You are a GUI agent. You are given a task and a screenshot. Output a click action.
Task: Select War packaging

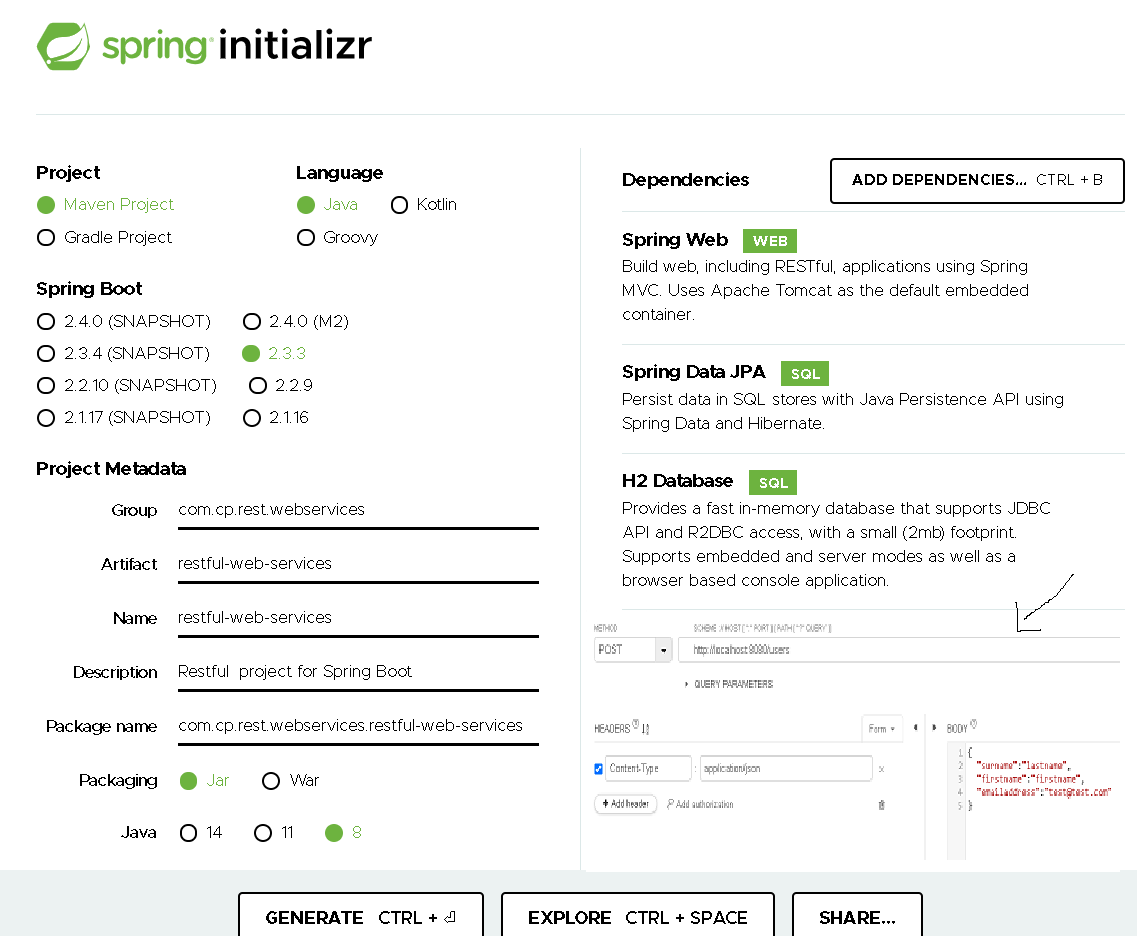(270, 780)
